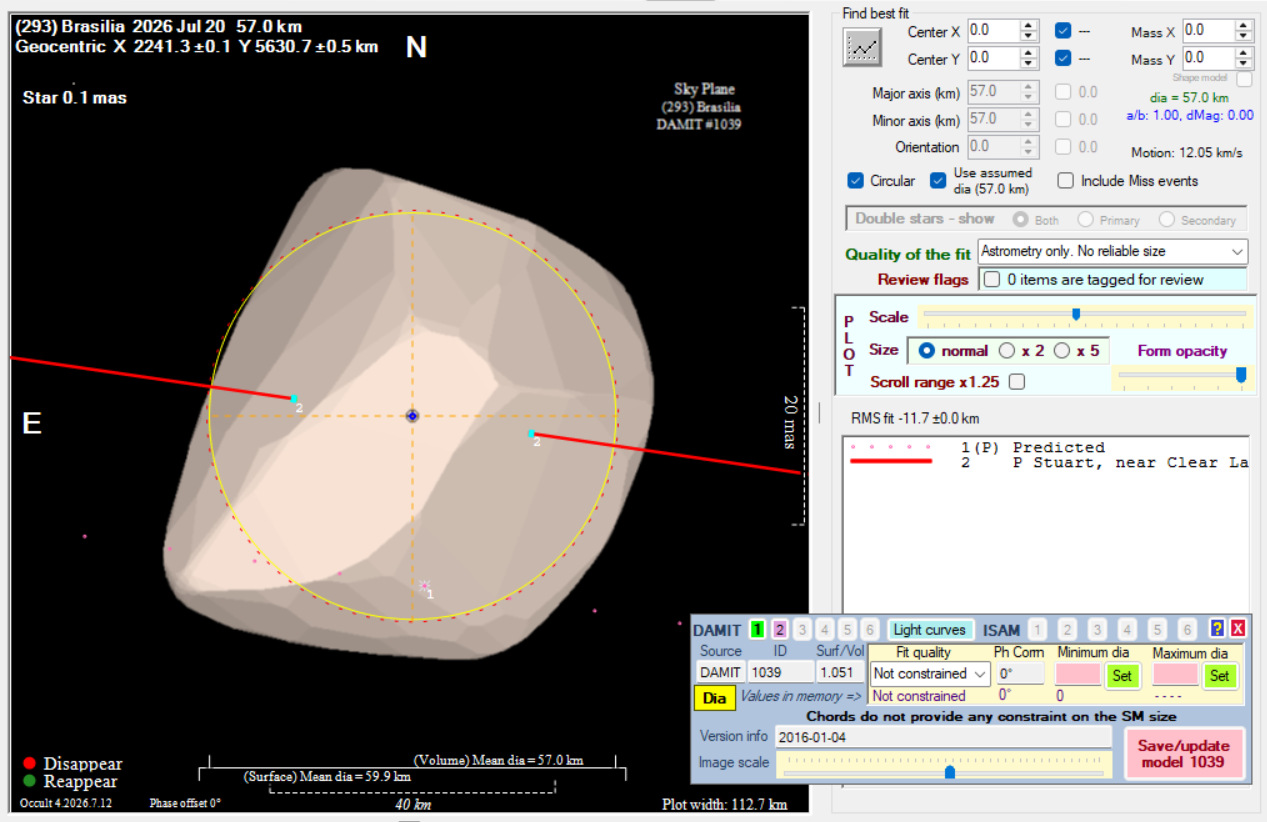This screenshot has height=822, width=1267.
Task: Select ISAM model 2
Action: [1067, 630]
